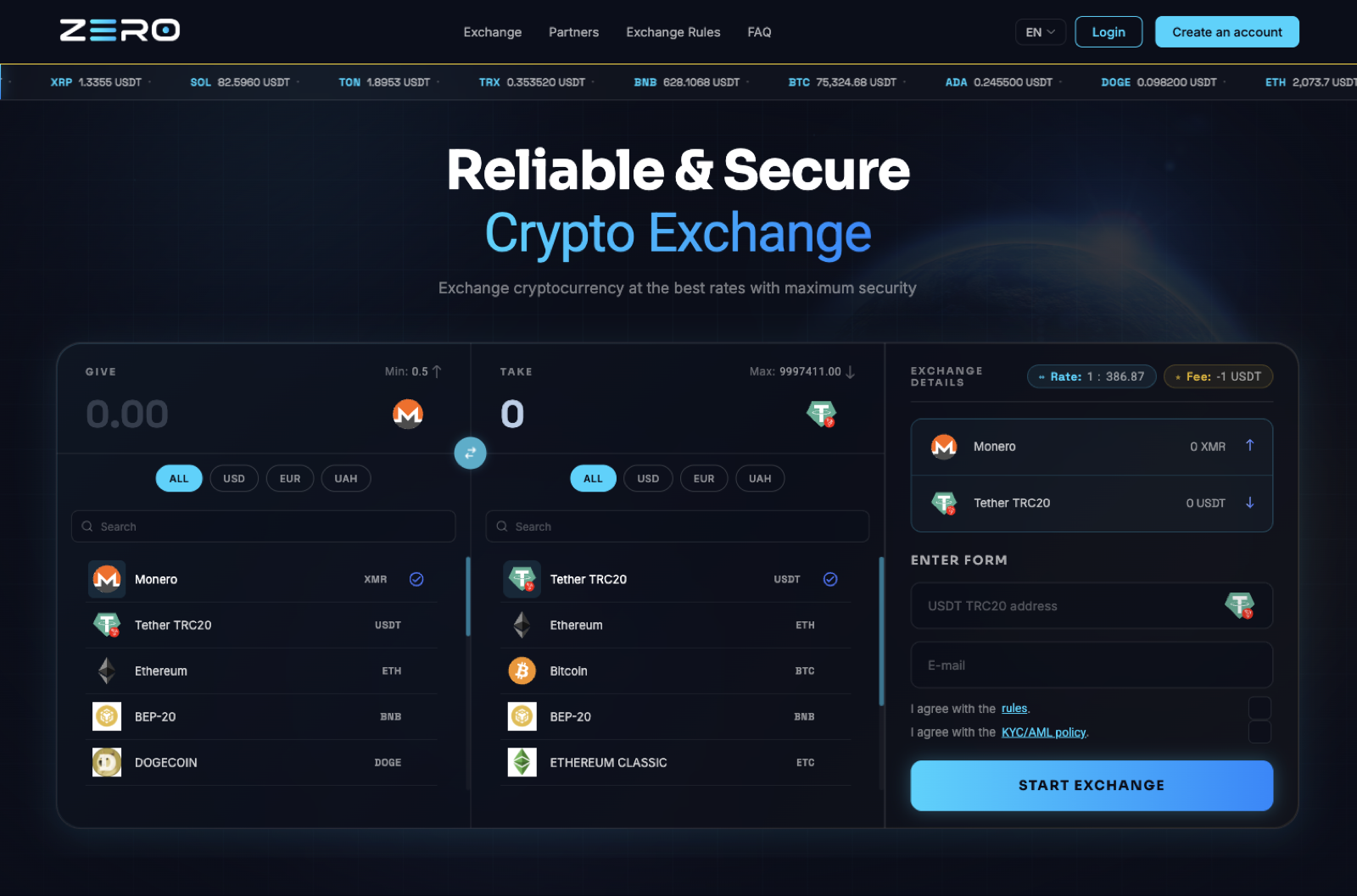Click the Ethereum coin icon in the Take list

click(x=522, y=625)
